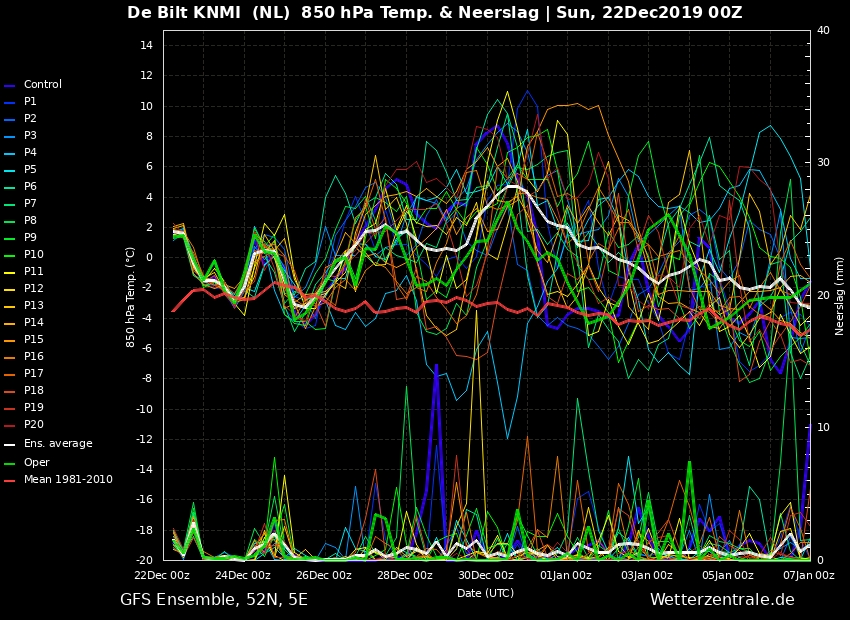
Task: Select the P20 legend entry
Action: coord(24,424)
